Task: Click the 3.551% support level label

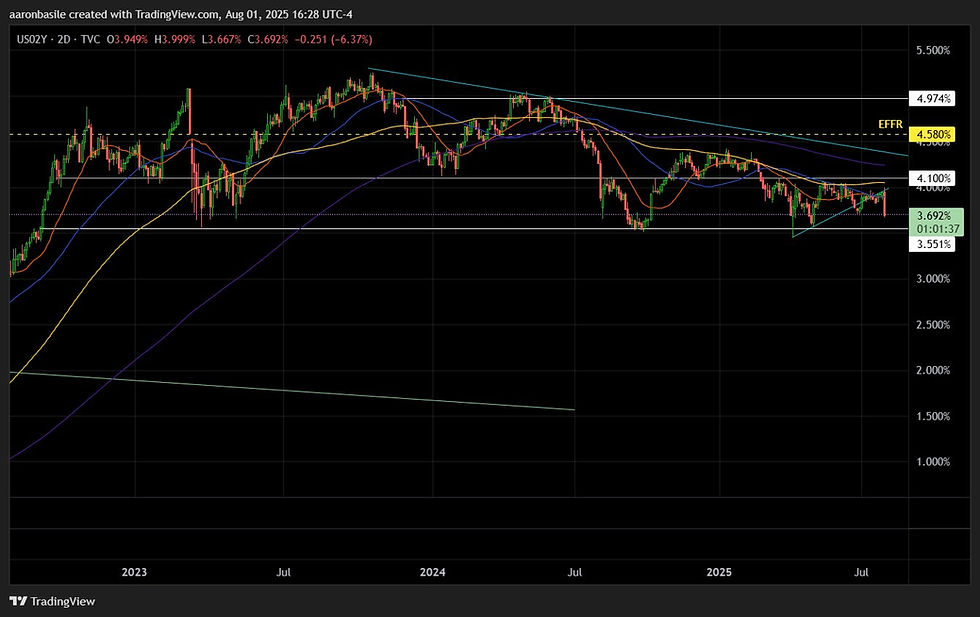Action: [933, 243]
